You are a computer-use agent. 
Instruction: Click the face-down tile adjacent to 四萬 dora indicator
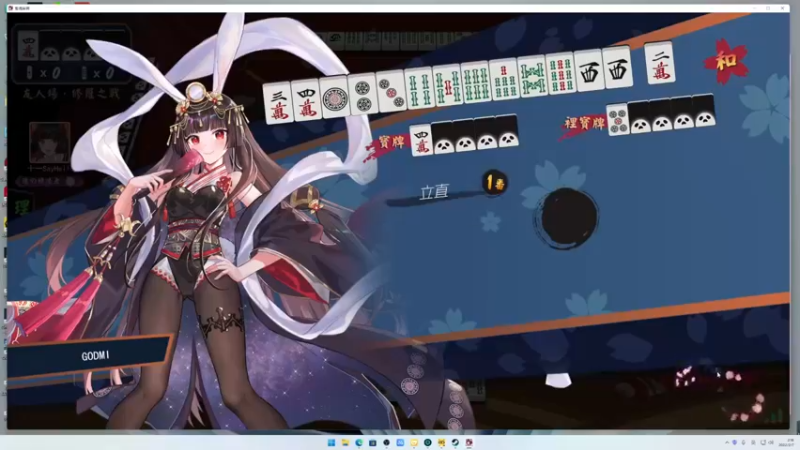pyautogui.click(x=443, y=137)
